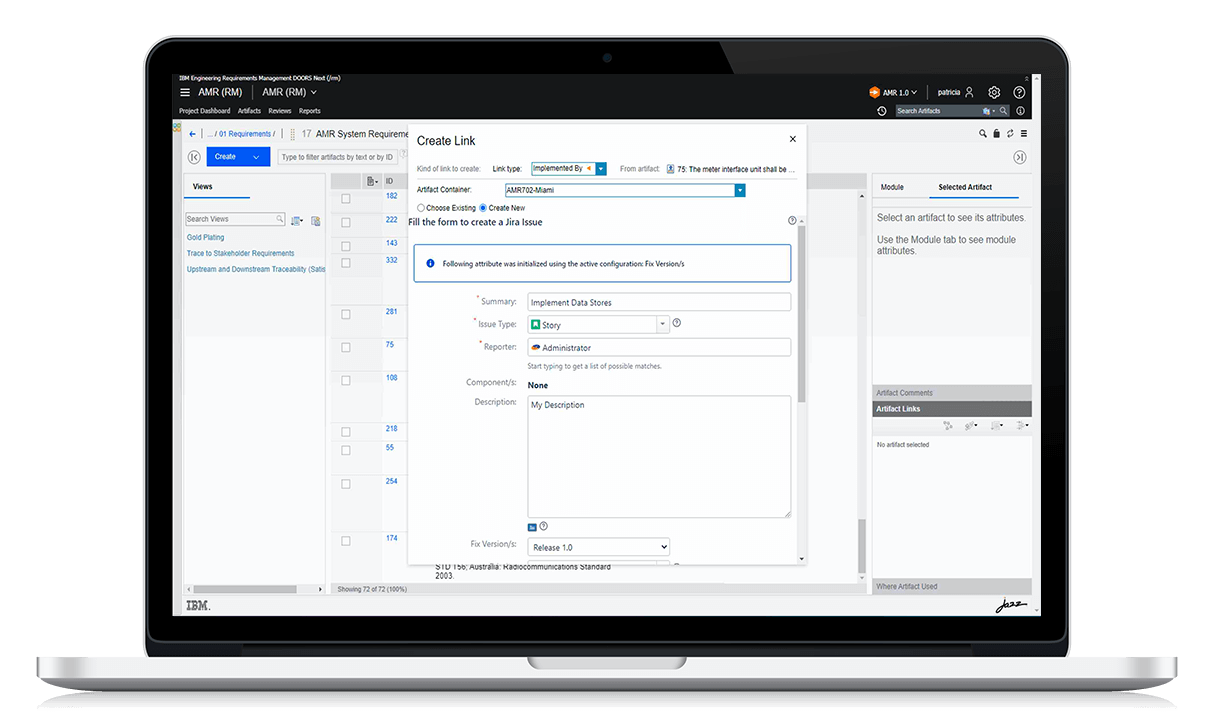
Task: Tick the checkbox for row 143
Action: (x=346, y=246)
